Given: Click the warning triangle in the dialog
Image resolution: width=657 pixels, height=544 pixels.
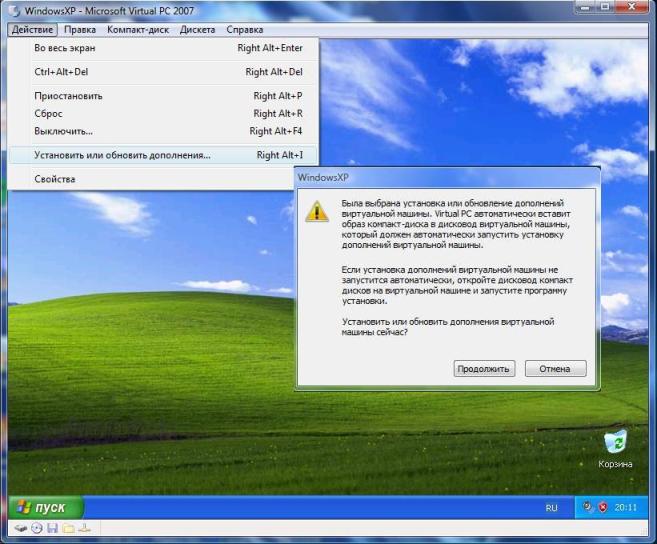Looking at the screenshot, I should pos(317,211).
